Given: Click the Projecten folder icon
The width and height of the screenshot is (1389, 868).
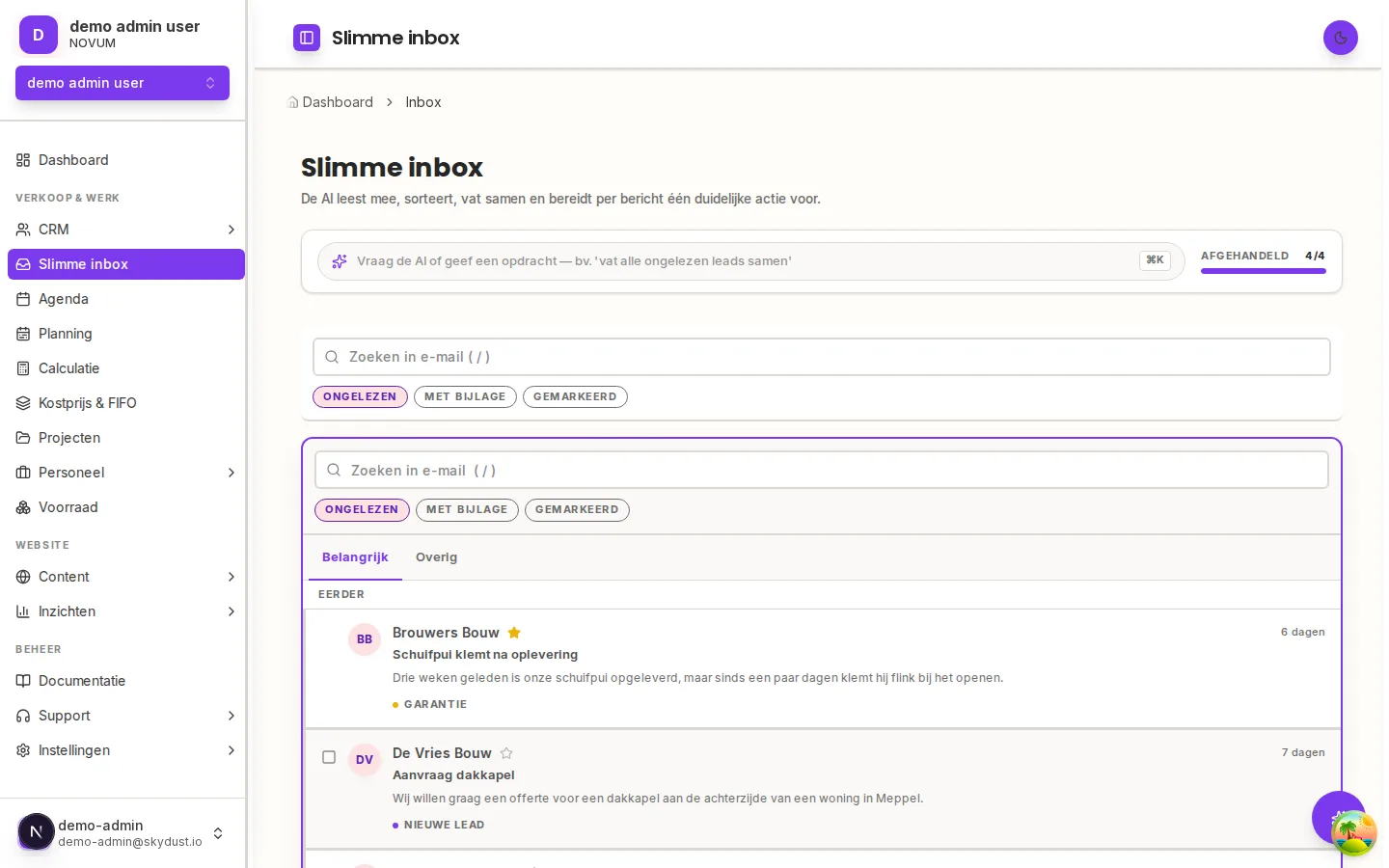Looking at the screenshot, I should pos(23,438).
